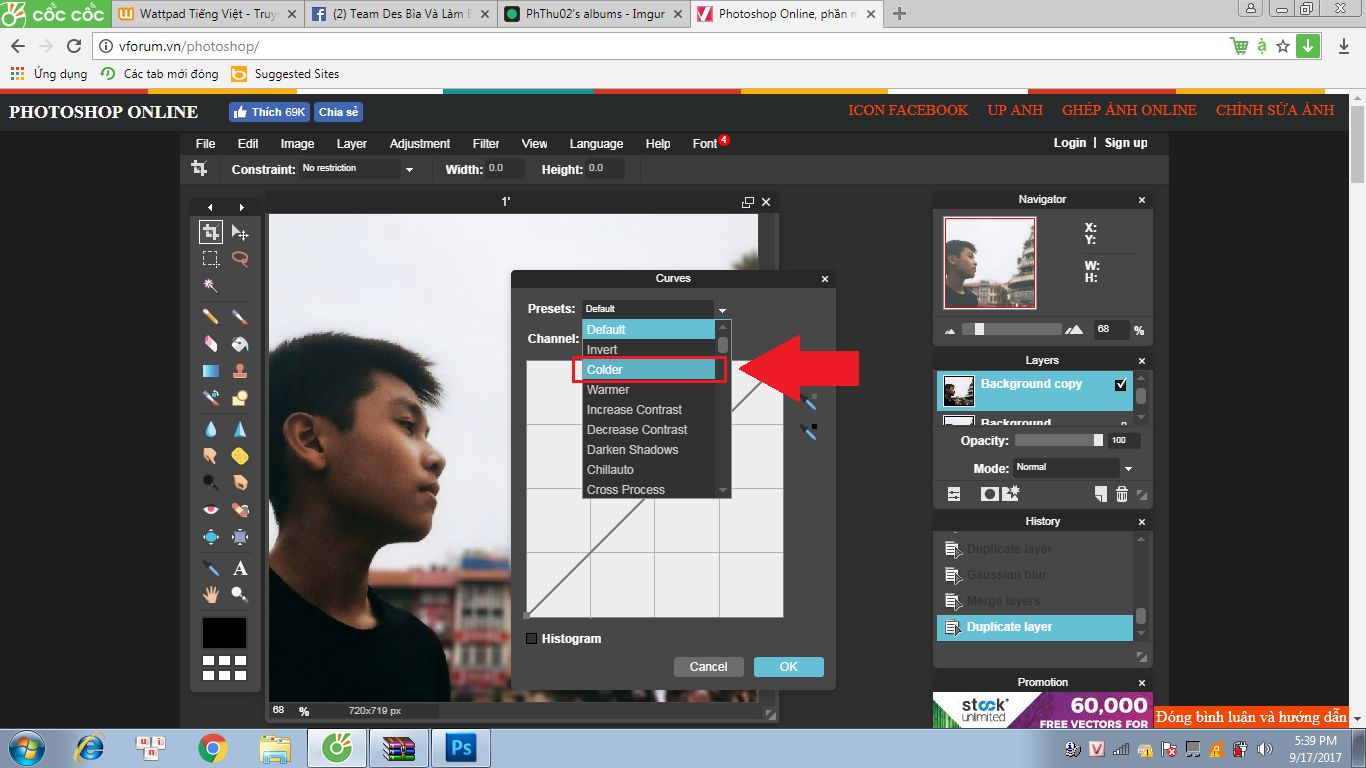
Task: Click Cancel in Curves dialog
Action: tap(708, 667)
